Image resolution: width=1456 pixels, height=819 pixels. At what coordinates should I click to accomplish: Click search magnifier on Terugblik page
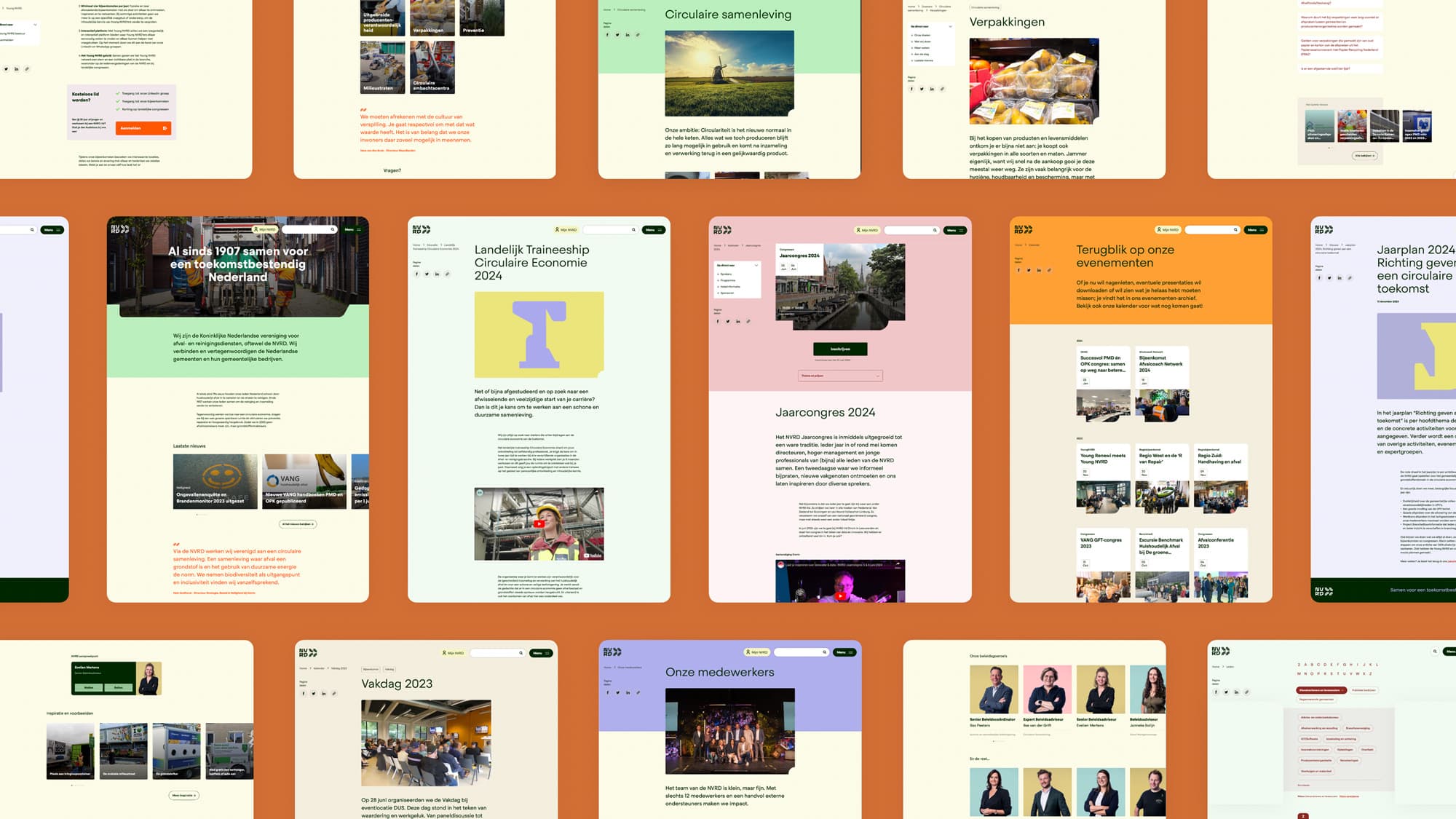(x=1235, y=230)
